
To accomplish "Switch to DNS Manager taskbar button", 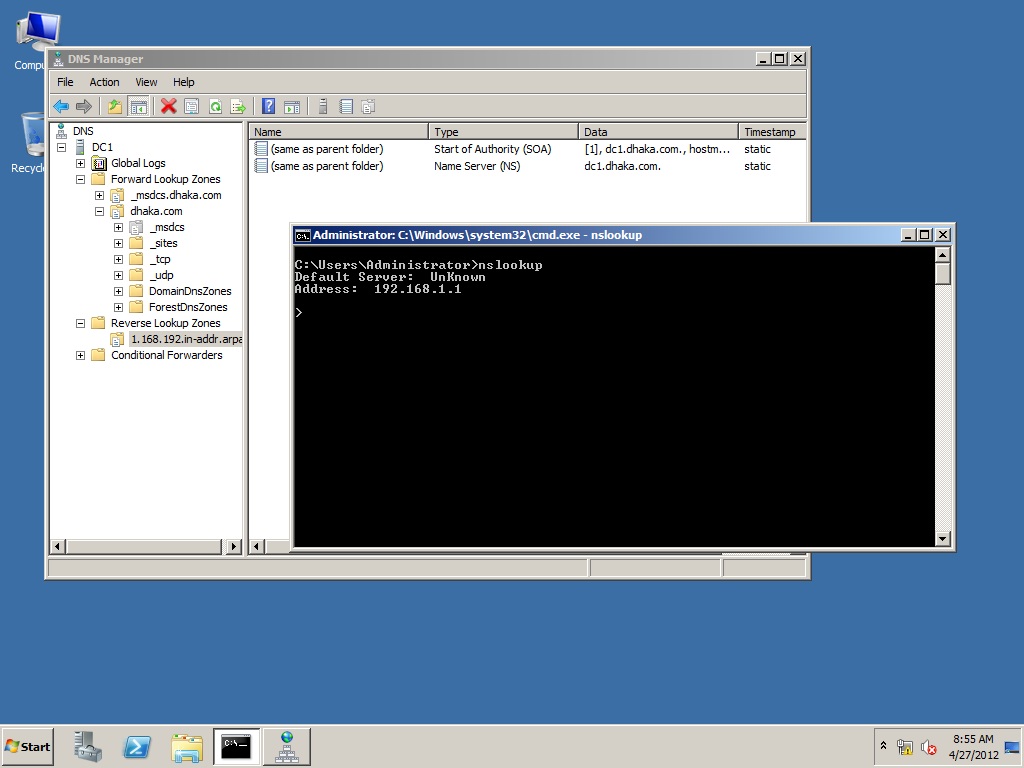I will (x=287, y=746).
